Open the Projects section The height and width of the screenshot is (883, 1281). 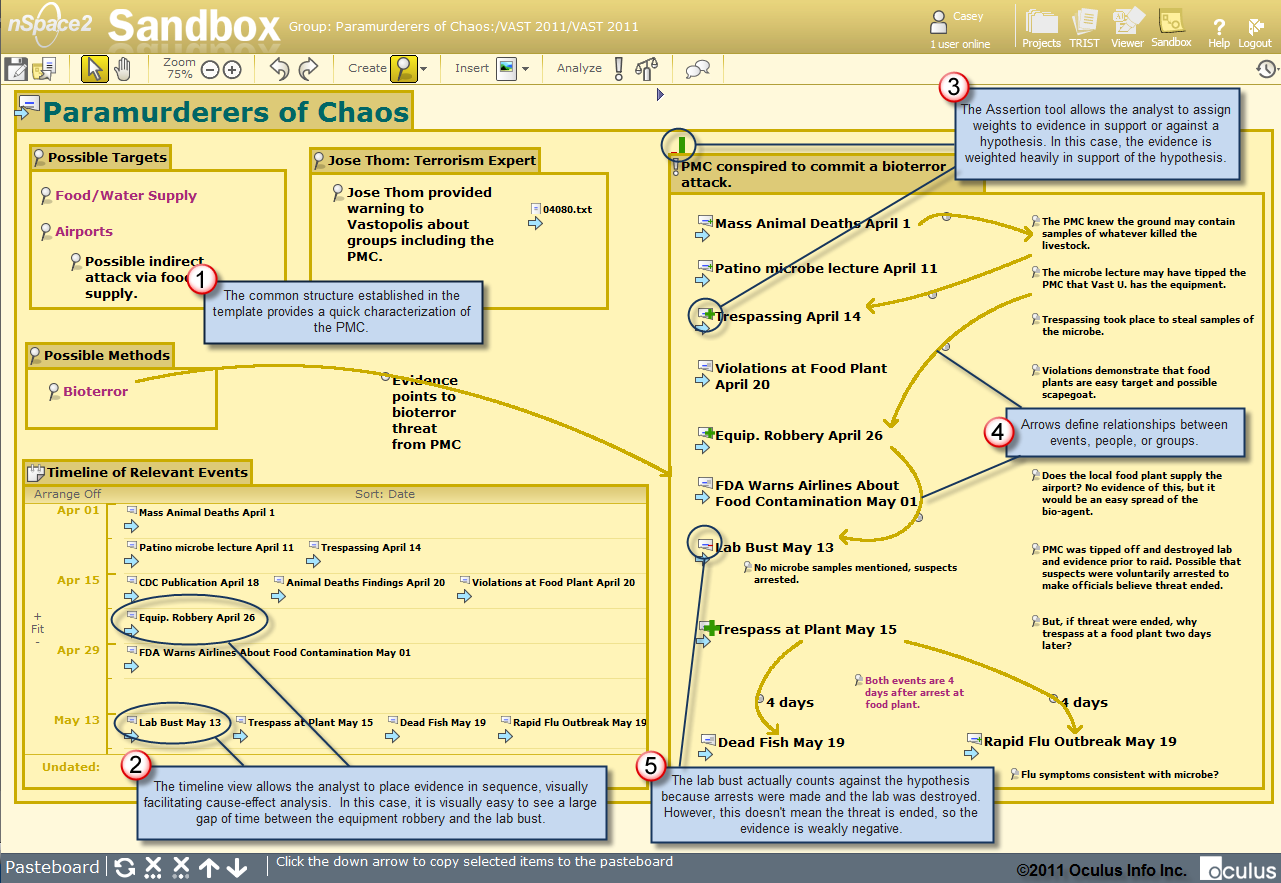(1041, 29)
